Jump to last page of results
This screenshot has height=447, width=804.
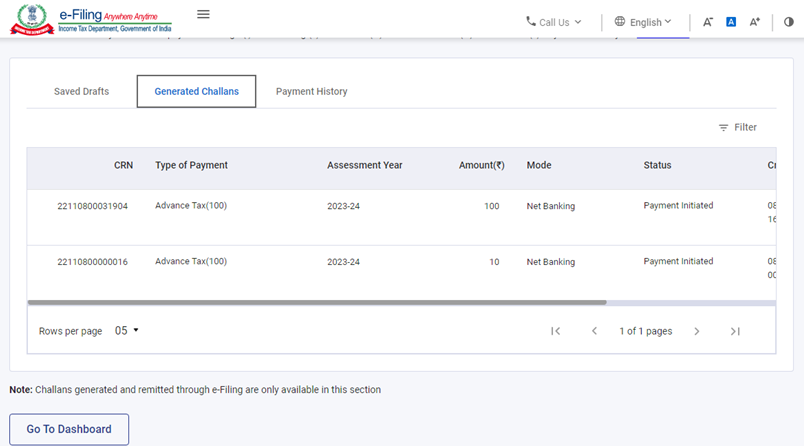tap(735, 331)
